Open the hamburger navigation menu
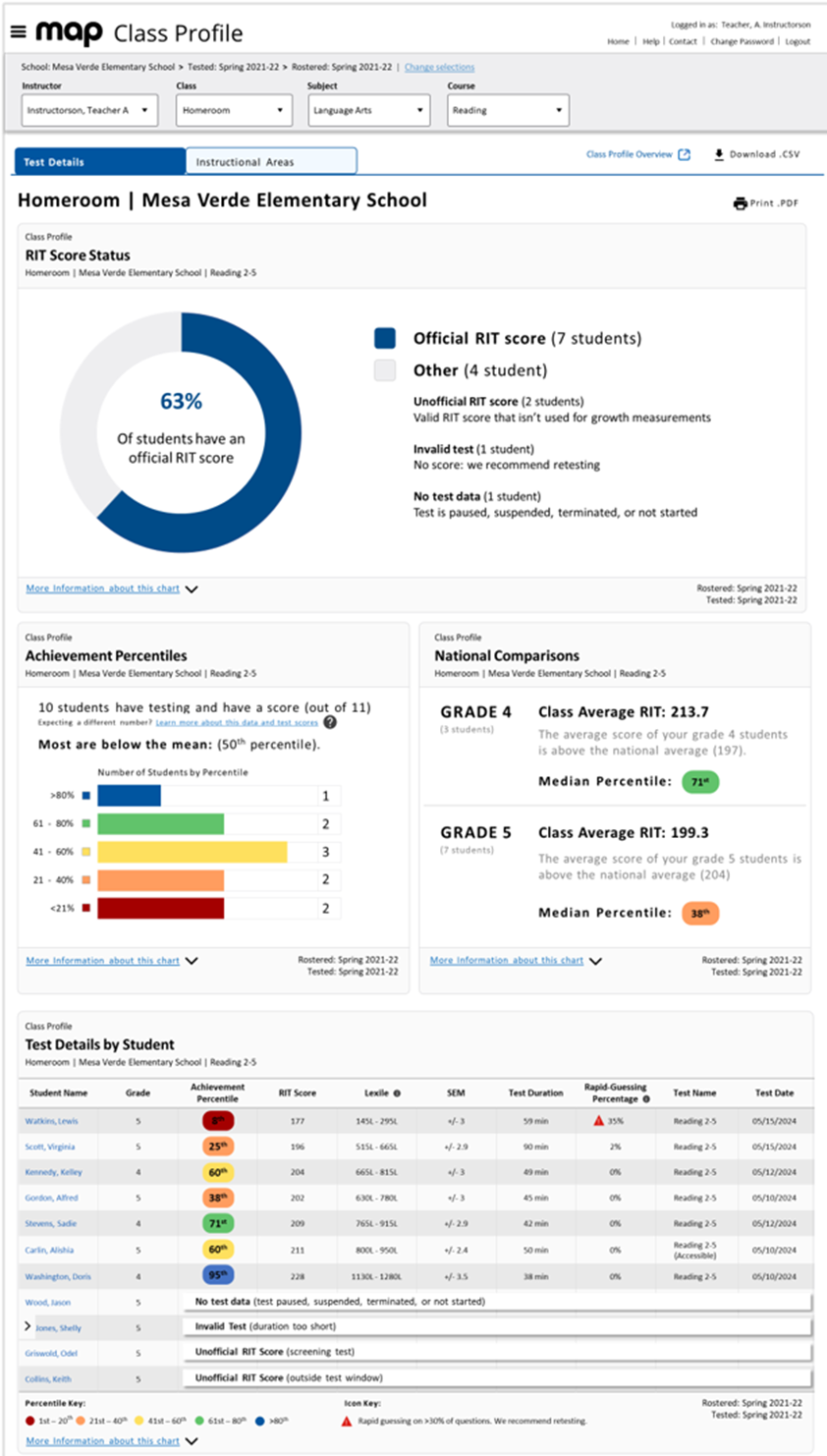 click(x=19, y=29)
